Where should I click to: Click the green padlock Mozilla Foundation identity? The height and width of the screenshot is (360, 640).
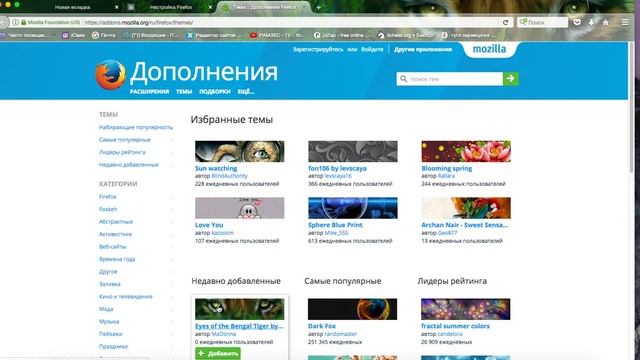pos(50,22)
